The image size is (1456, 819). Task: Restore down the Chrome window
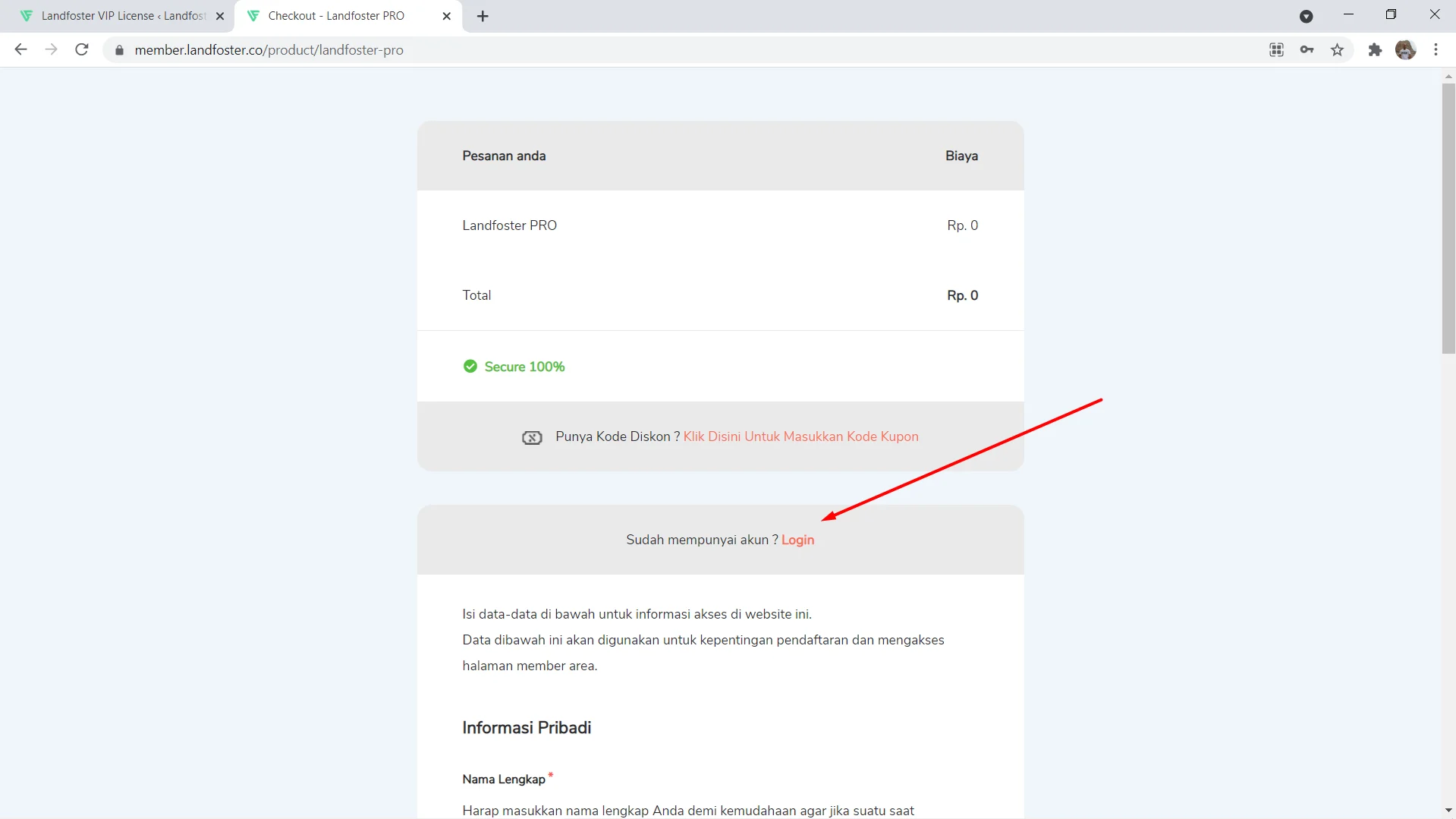click(1391, 14)
